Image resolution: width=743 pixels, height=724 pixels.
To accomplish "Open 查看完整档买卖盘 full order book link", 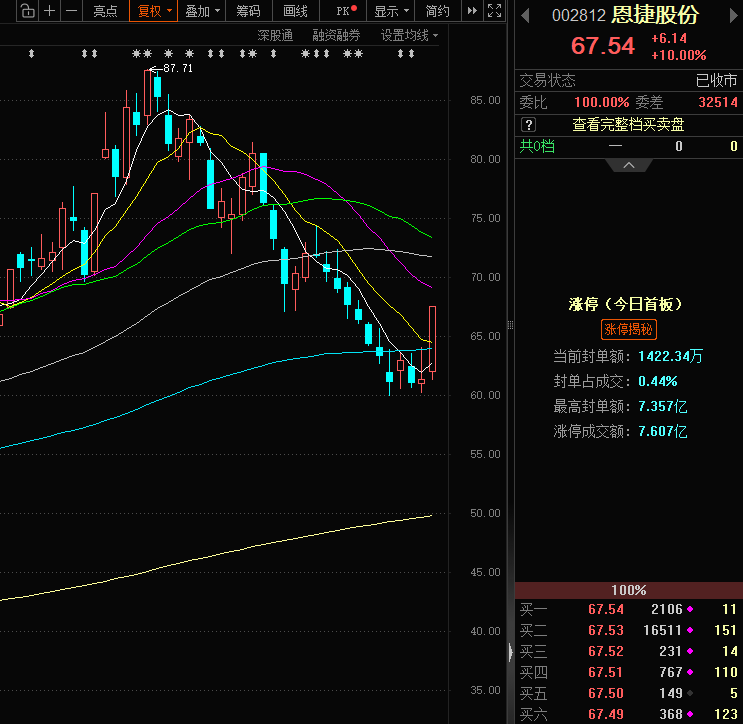I will point(628,125).
